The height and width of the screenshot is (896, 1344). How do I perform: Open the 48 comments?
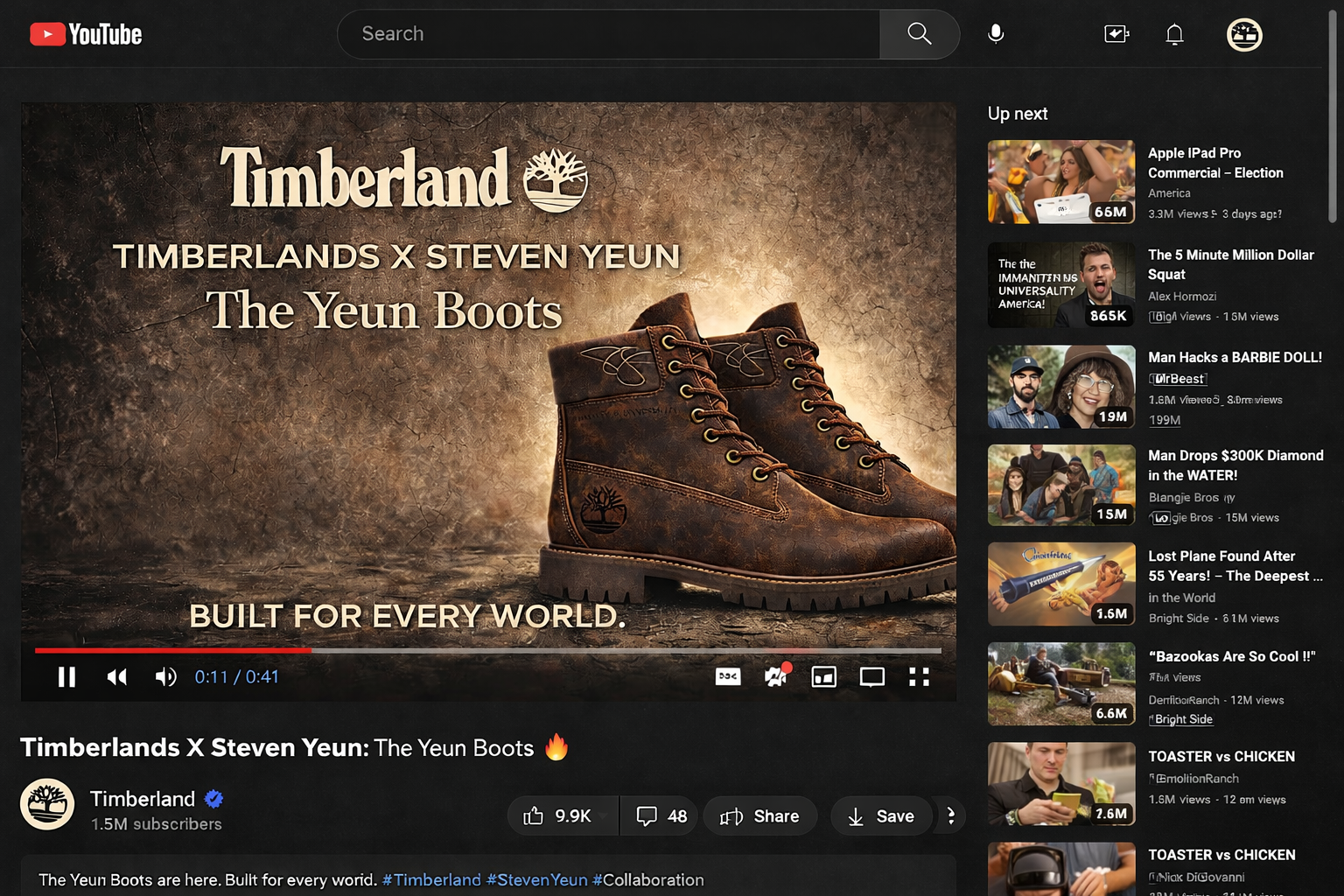point(660,815)
